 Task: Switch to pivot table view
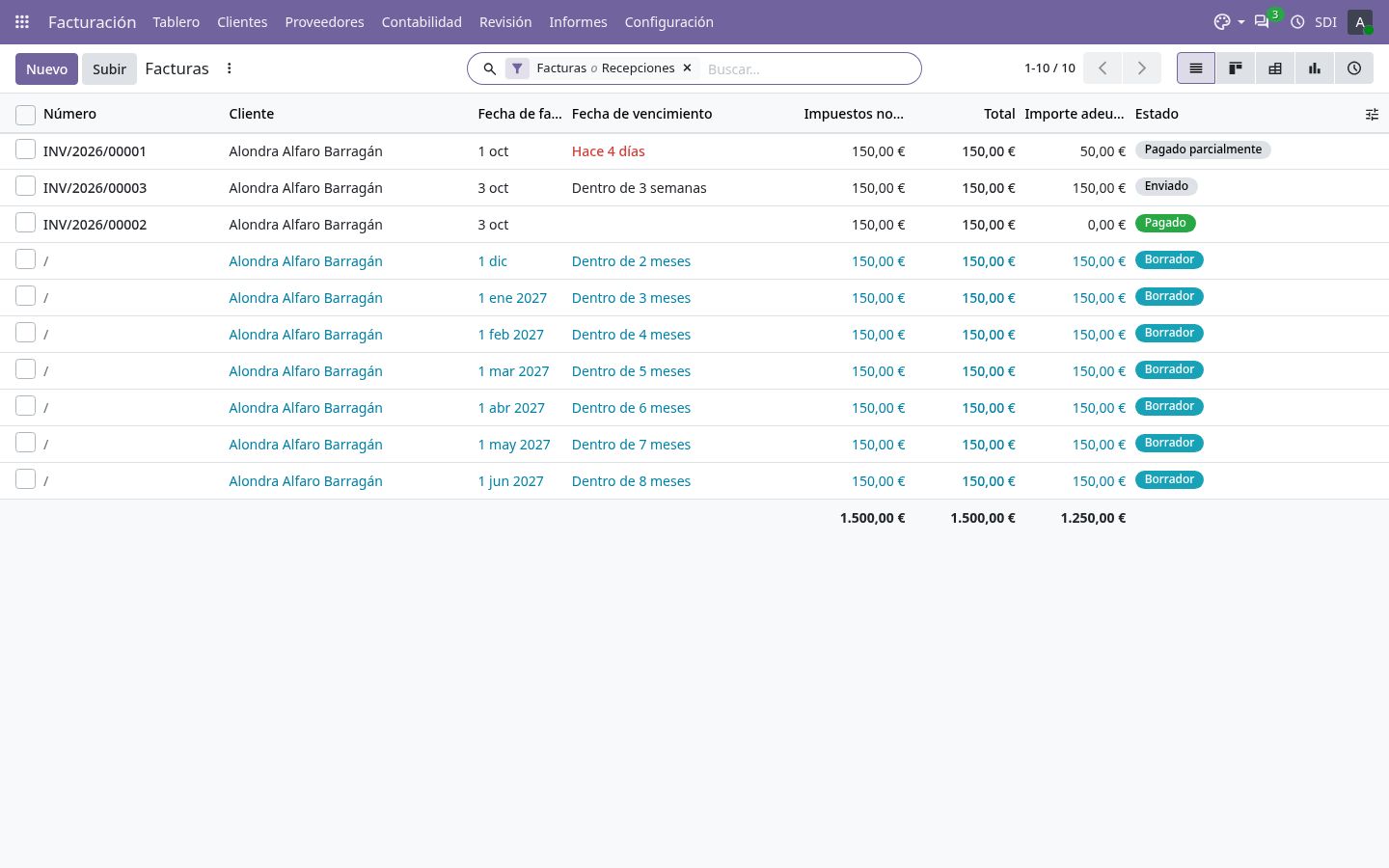coord(1275,68)
